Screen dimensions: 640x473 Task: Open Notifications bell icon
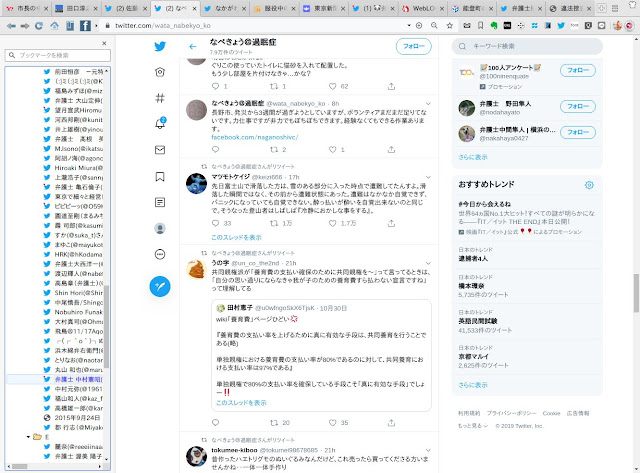[160, 123]
